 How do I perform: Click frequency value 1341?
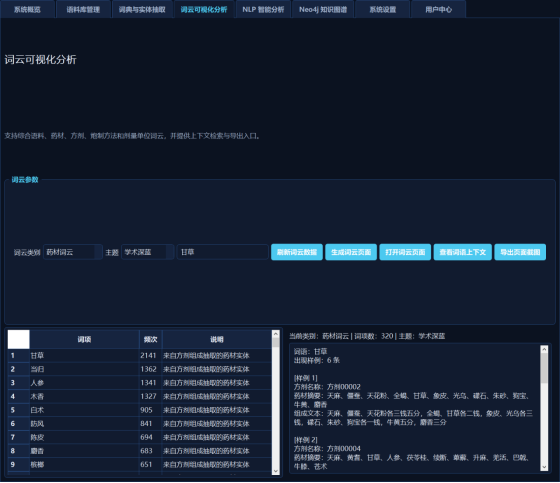[x=150, y=383]
